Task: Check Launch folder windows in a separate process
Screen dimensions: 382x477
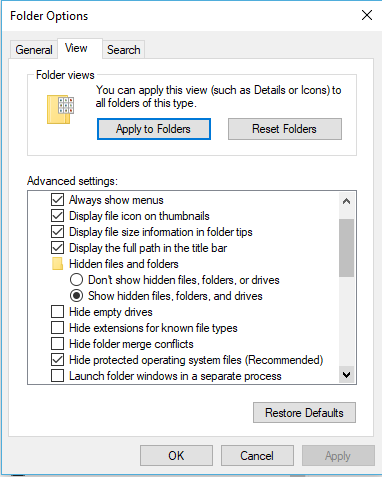Action: pos(57,376)
